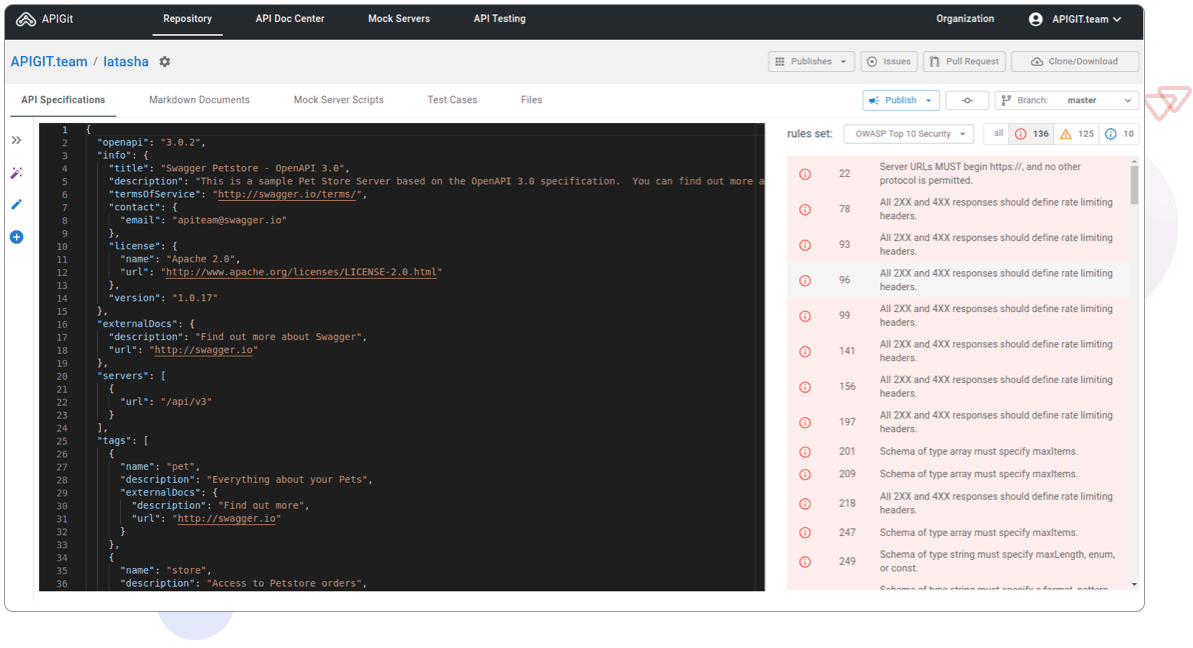Click the swagger.io/terms URL in code

(x=287, y=195)
